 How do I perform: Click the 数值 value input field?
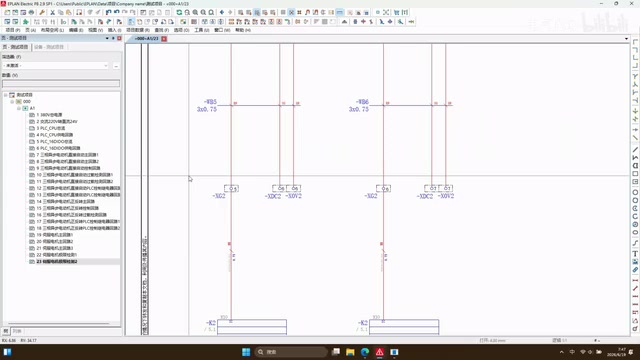pyautogui.click(x=61, y=84)
